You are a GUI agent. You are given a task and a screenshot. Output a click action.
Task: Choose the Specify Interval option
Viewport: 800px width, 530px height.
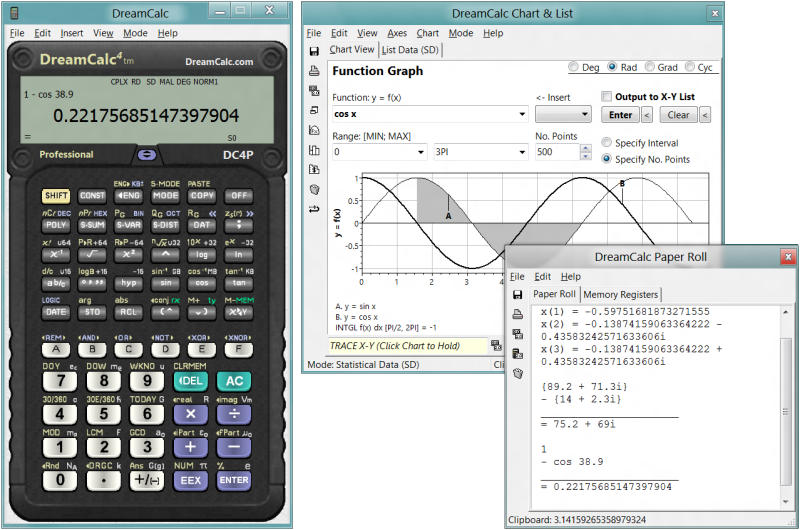click(x=606, y=142)
